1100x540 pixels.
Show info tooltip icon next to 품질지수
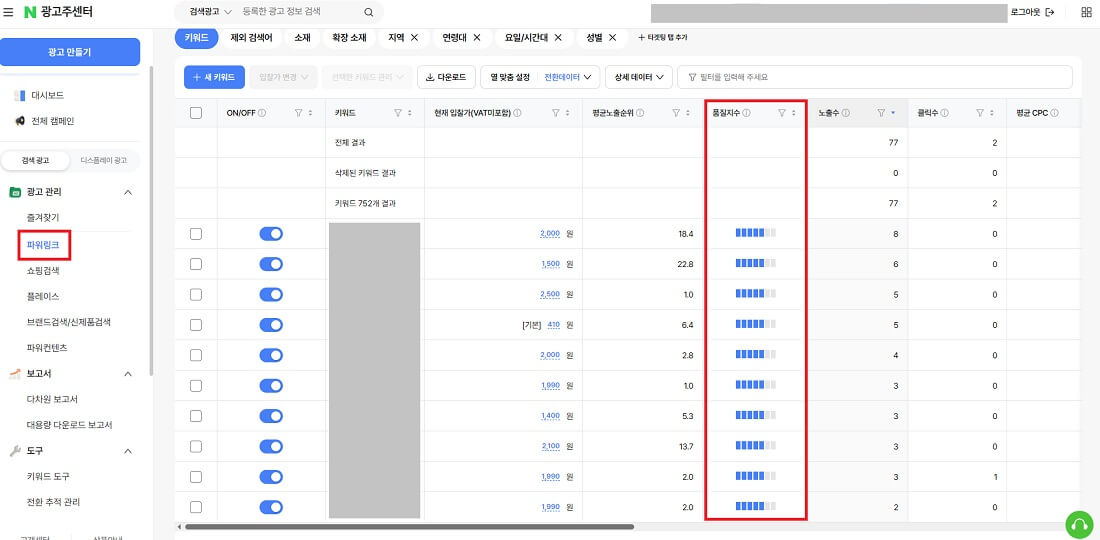pyautogui.click(x=747, y=113)
